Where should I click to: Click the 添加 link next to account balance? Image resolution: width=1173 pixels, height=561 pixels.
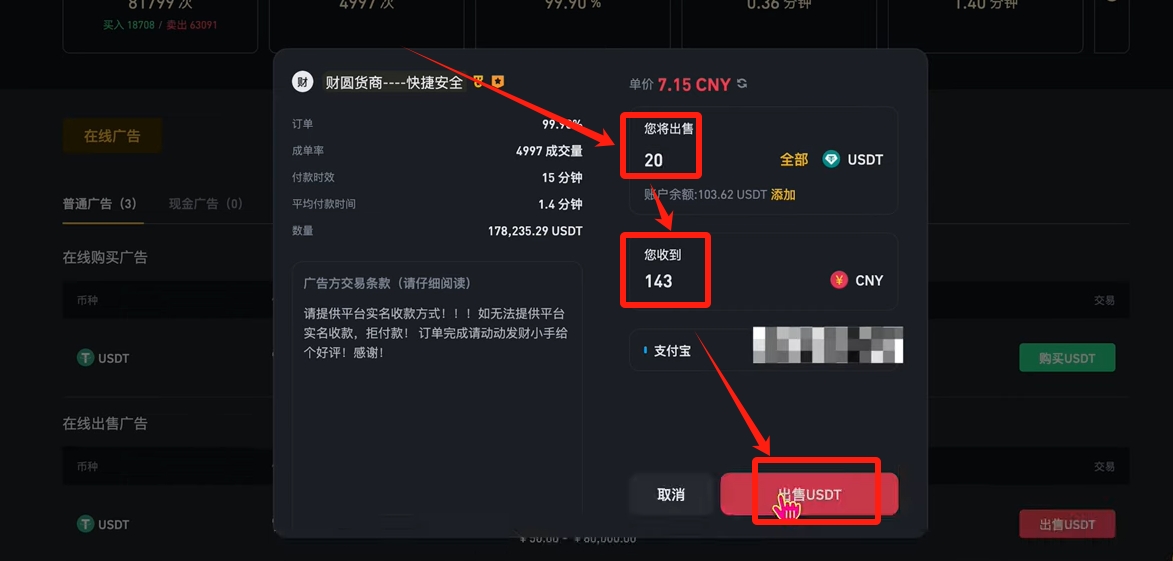coord(783,194)
